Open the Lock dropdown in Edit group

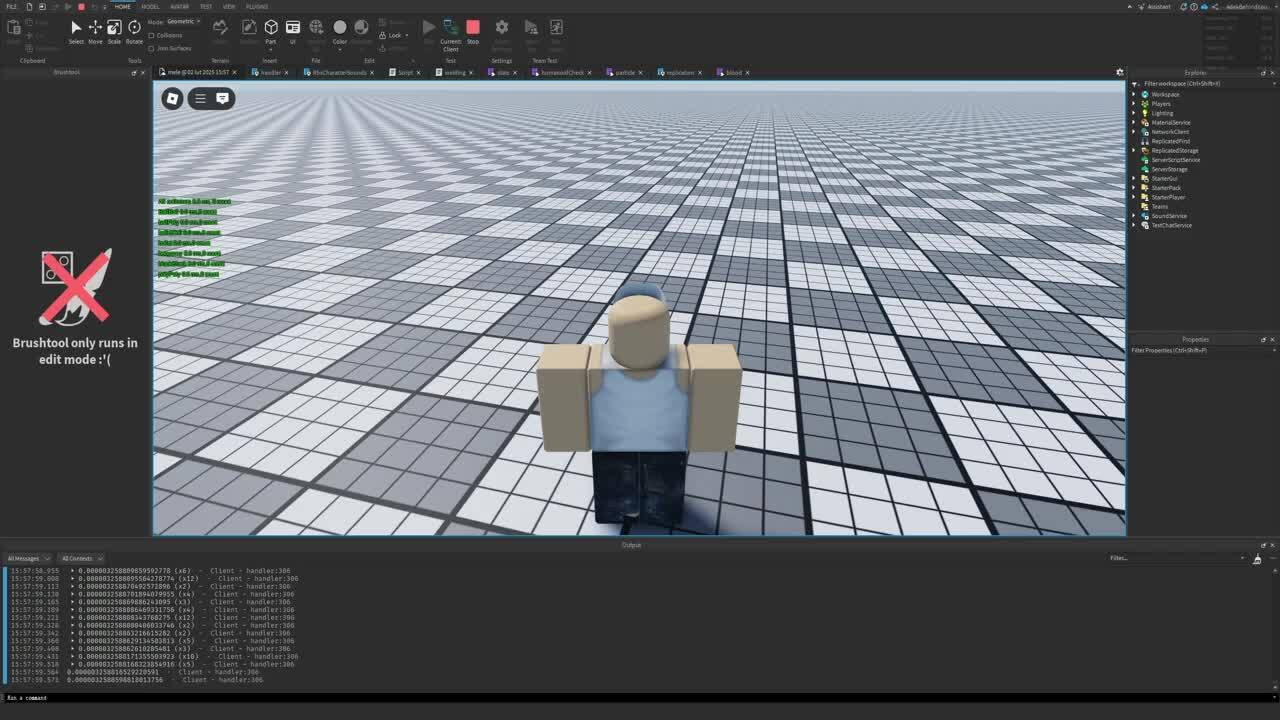pos(395,35)
